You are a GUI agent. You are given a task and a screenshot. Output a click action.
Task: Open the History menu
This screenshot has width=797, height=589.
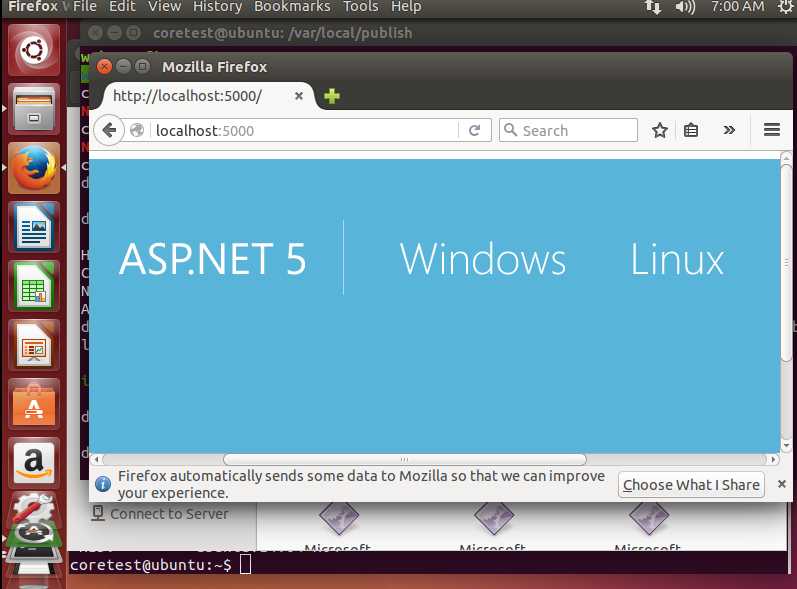[x=217, y=7]
